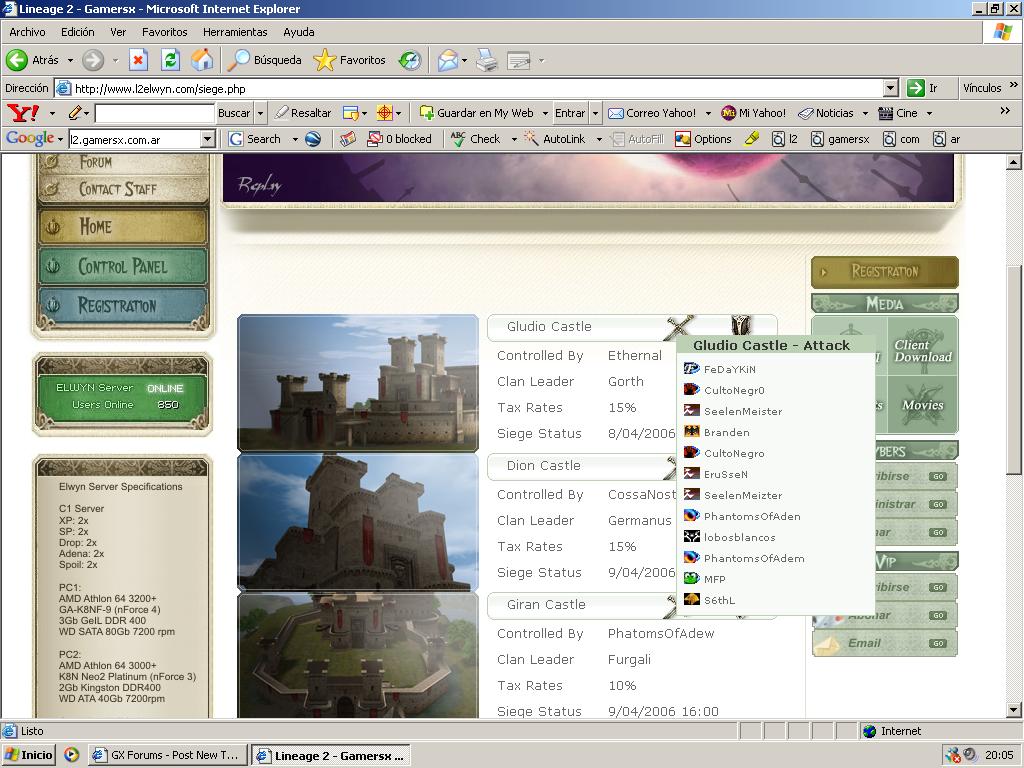Click the blue Registration sidebar button
This screenshot has width=1024, height=768.
[123, 305]
